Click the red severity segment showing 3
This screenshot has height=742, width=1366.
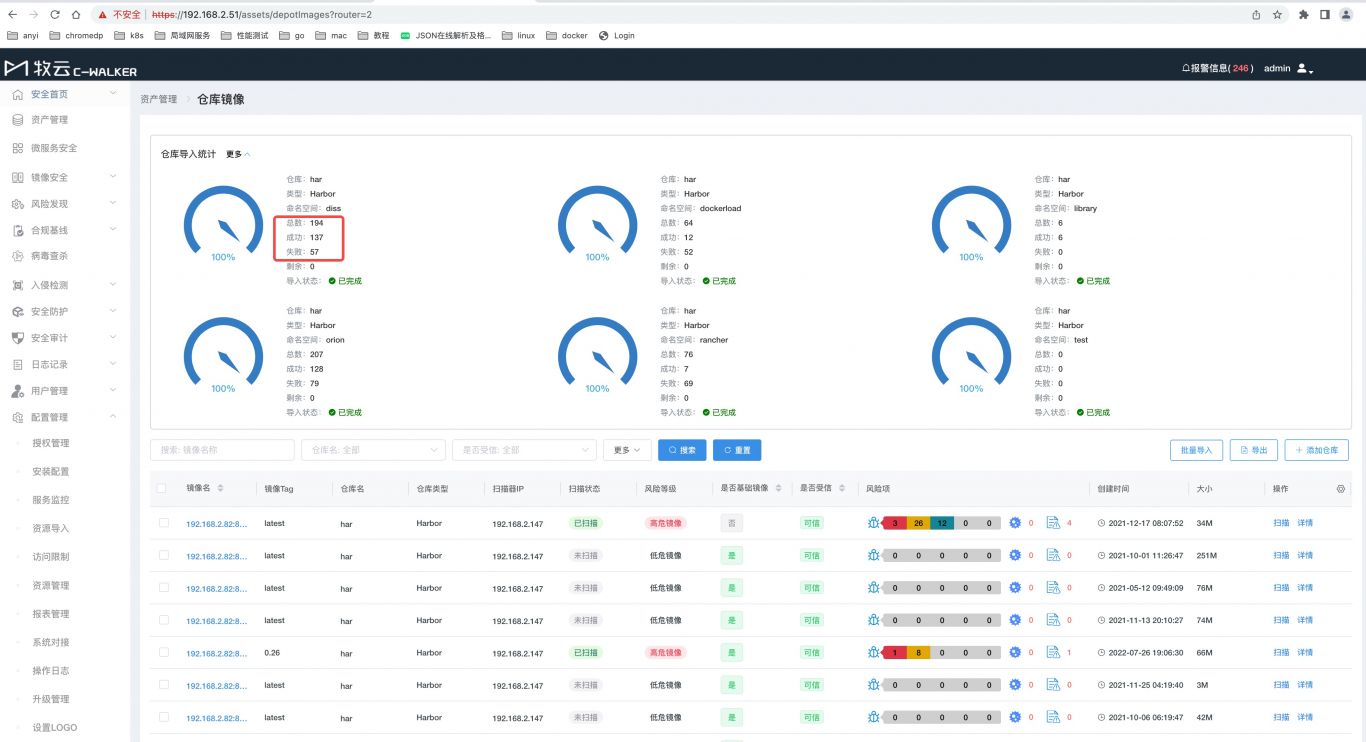tap(894, 523)
